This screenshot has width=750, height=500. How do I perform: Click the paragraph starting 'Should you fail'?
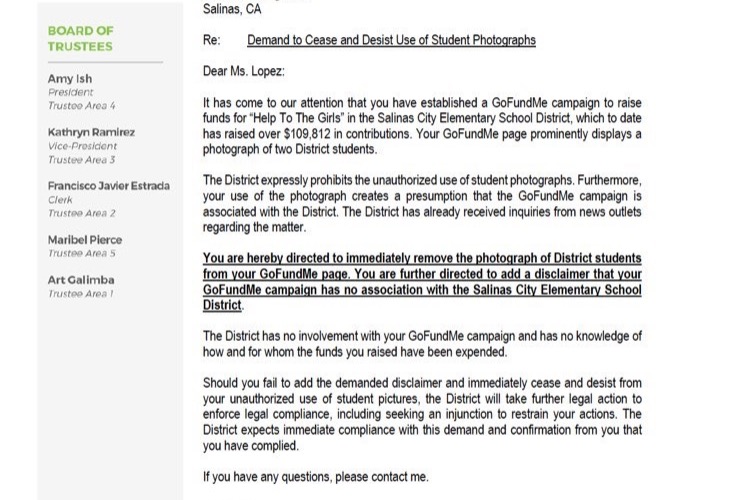coord(422,414)
